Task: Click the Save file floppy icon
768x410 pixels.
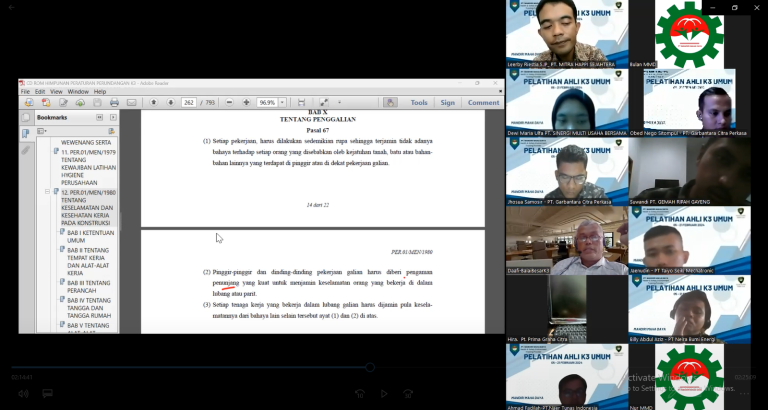Action: [x=97, y=102]
